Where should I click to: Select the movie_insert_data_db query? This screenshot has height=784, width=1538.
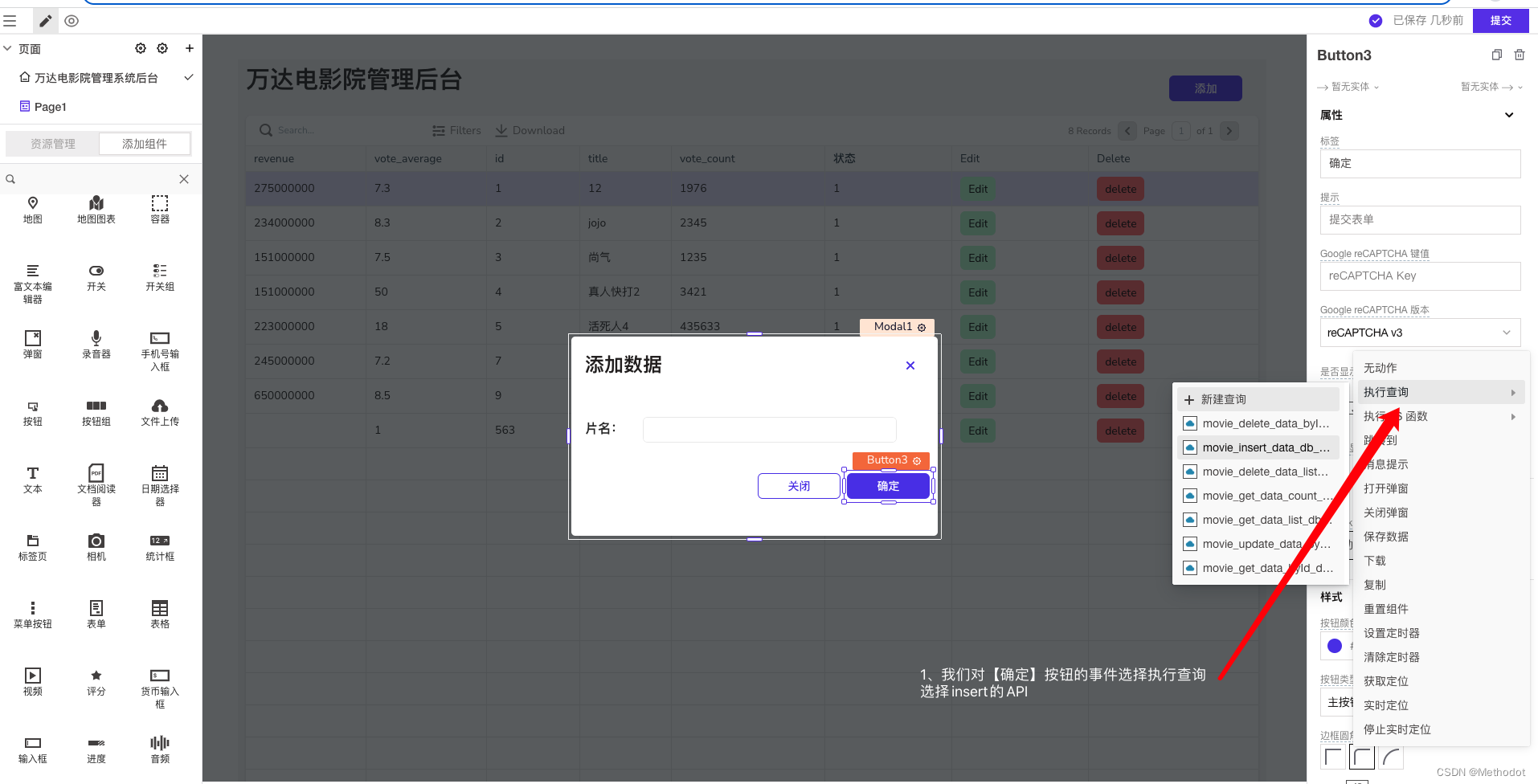click(x=1258, y=447)
